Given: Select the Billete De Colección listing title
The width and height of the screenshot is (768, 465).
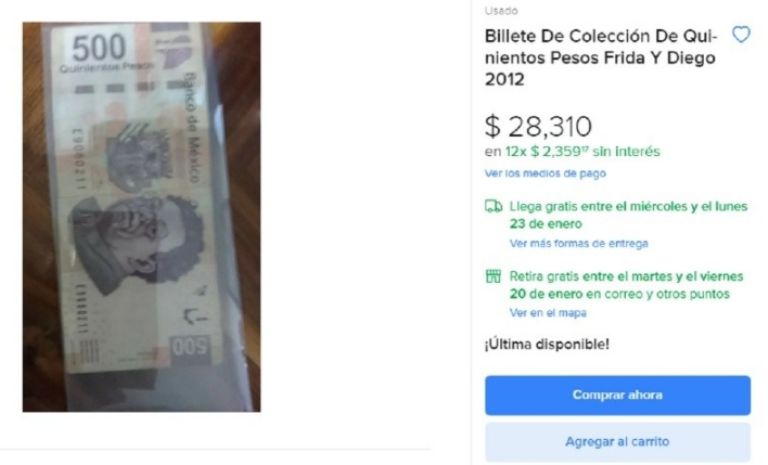Looking at the screenshot, I should pos(601,58).
